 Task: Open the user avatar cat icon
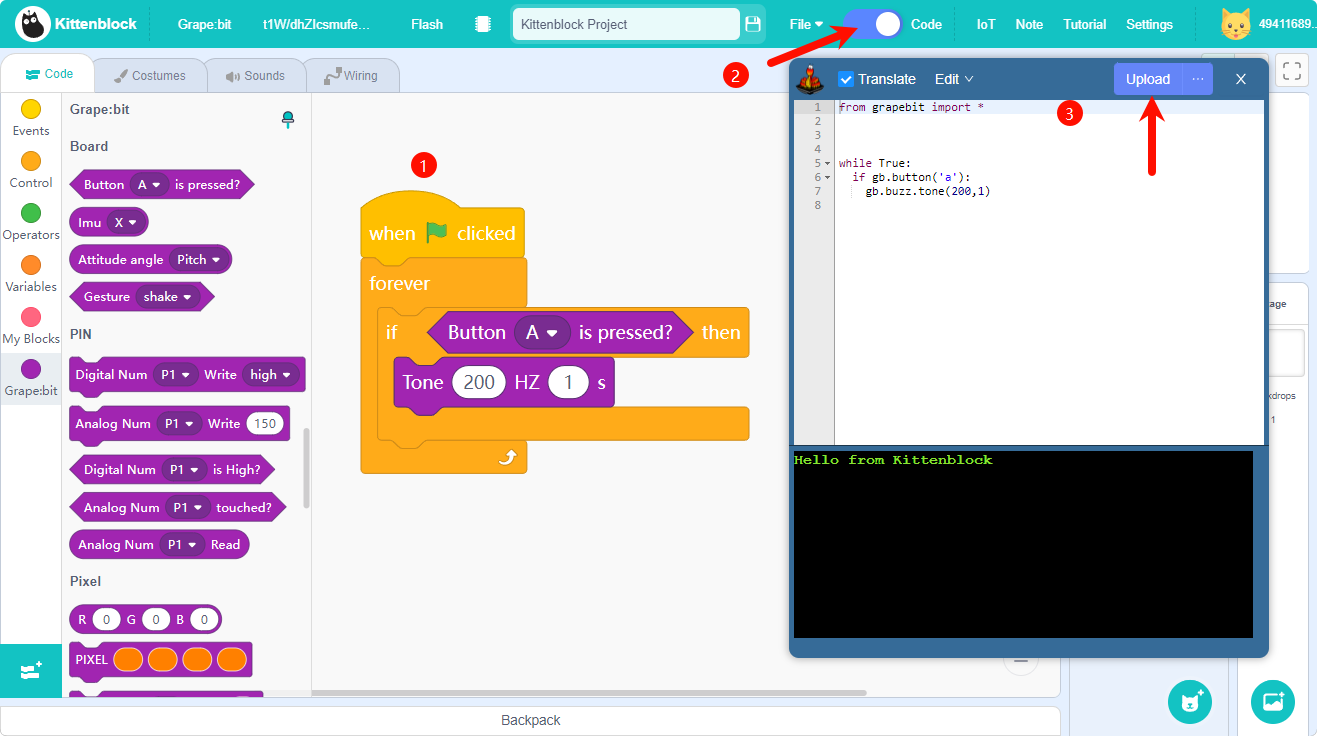[x=1236, y=24]
